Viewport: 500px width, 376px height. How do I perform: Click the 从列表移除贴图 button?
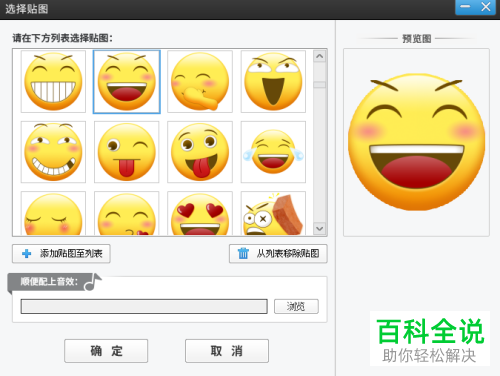(278, 254)
